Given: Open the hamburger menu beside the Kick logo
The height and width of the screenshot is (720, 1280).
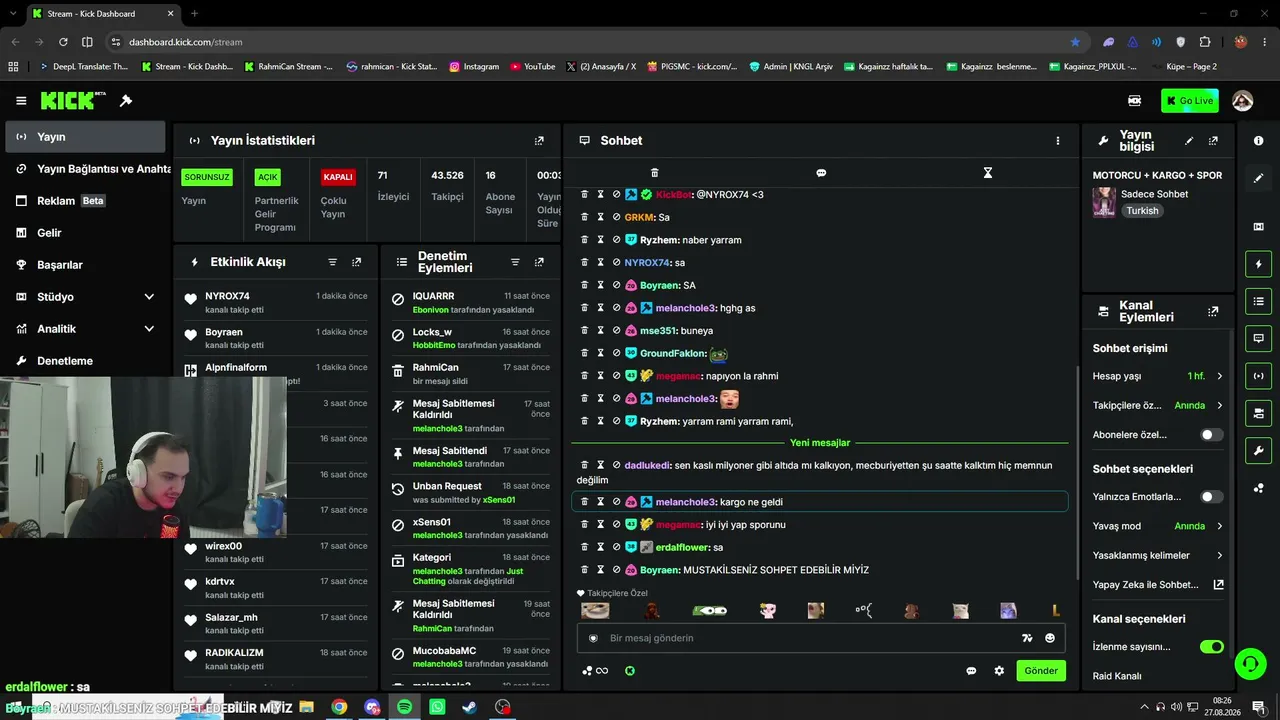Looking at the screenshot, I should pos(21,101).
